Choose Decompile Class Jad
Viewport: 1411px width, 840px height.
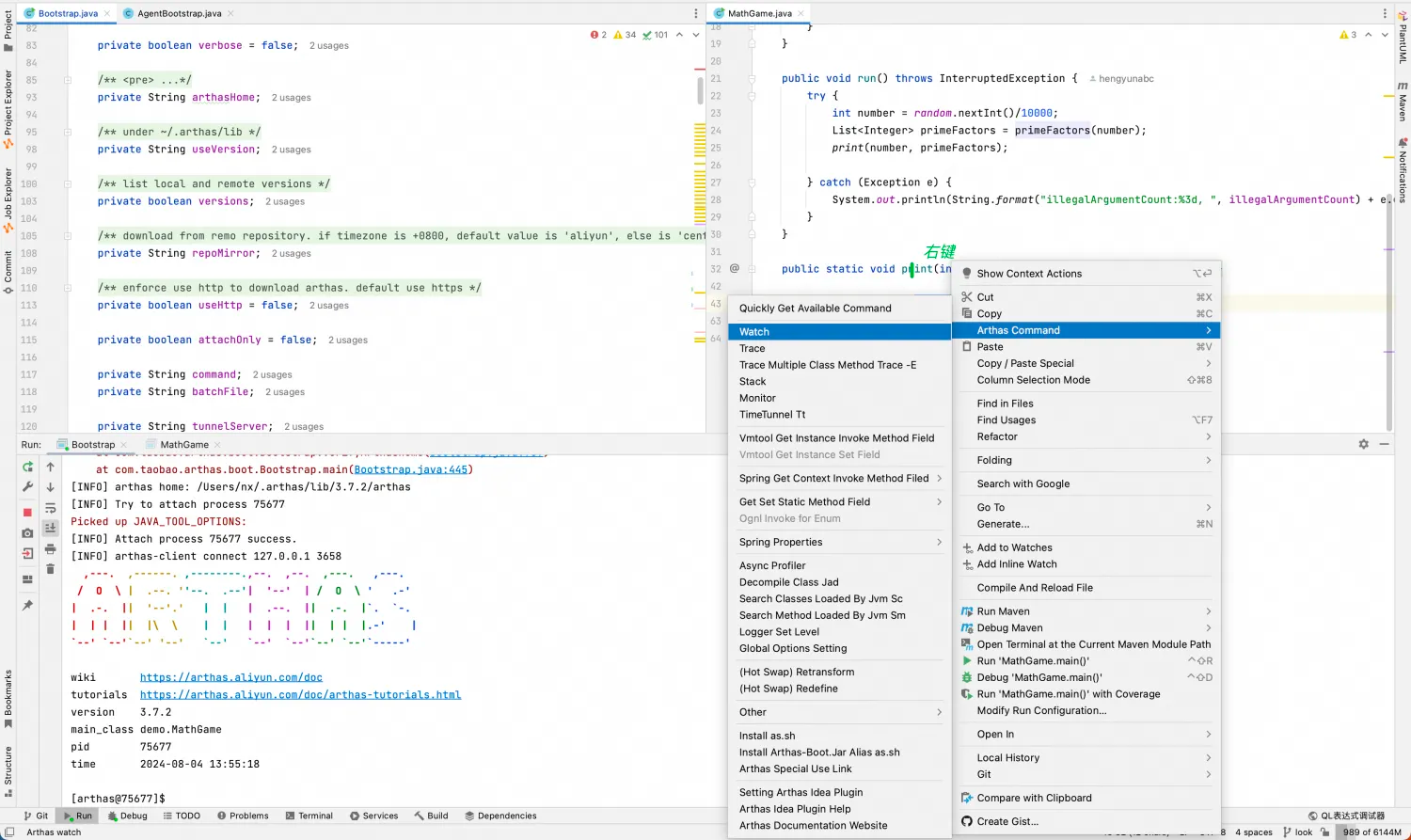point(839,582)
